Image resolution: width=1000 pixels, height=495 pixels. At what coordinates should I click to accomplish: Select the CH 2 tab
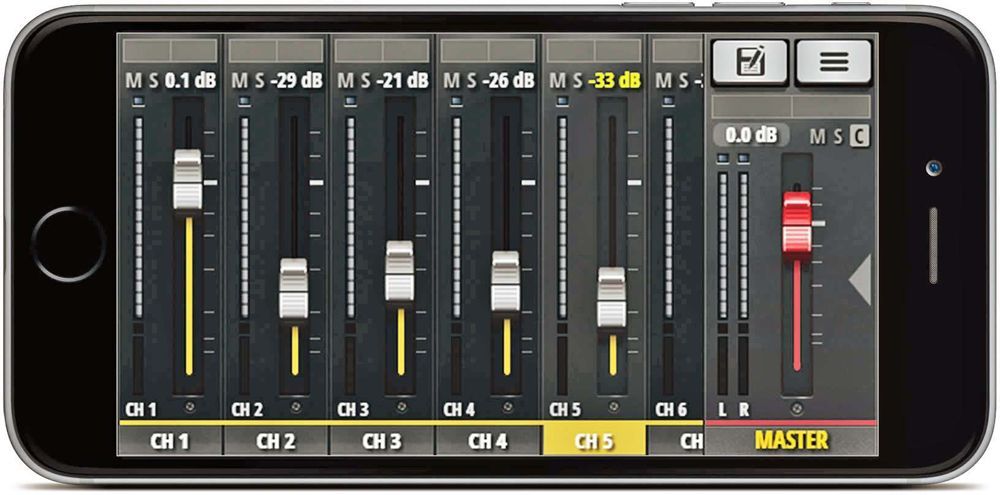[x=275, y=440]
